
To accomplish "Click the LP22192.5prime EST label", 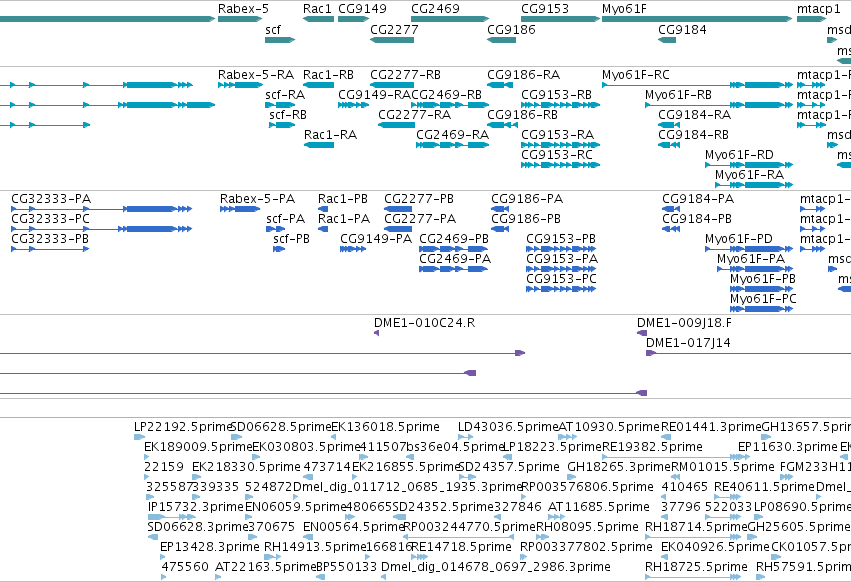I will [183, 427].
